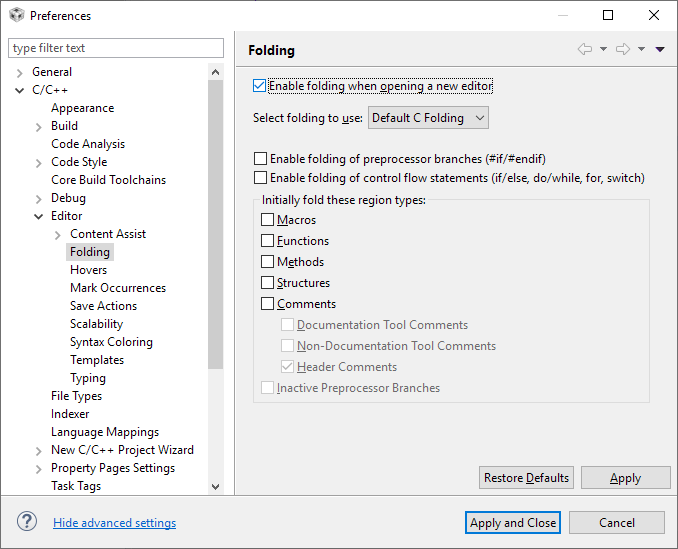This screenshot has height=549, width=678.
Task: Click the Restore Defaults button
Action: 526,478
